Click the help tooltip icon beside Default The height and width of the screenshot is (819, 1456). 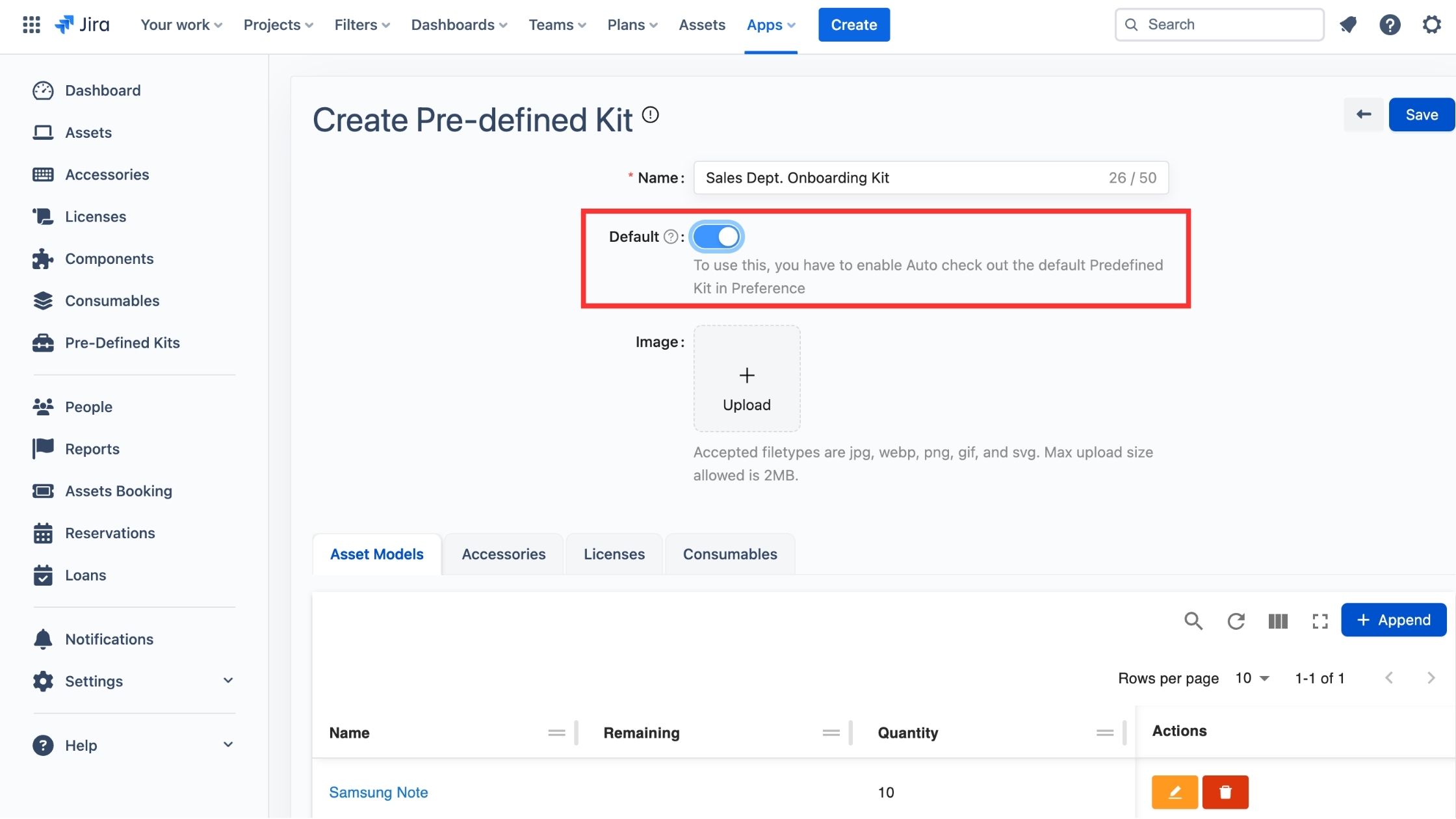point(670,237)
